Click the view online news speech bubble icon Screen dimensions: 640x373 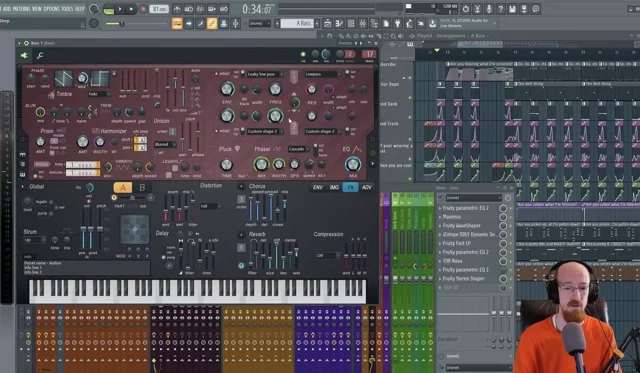536,9
